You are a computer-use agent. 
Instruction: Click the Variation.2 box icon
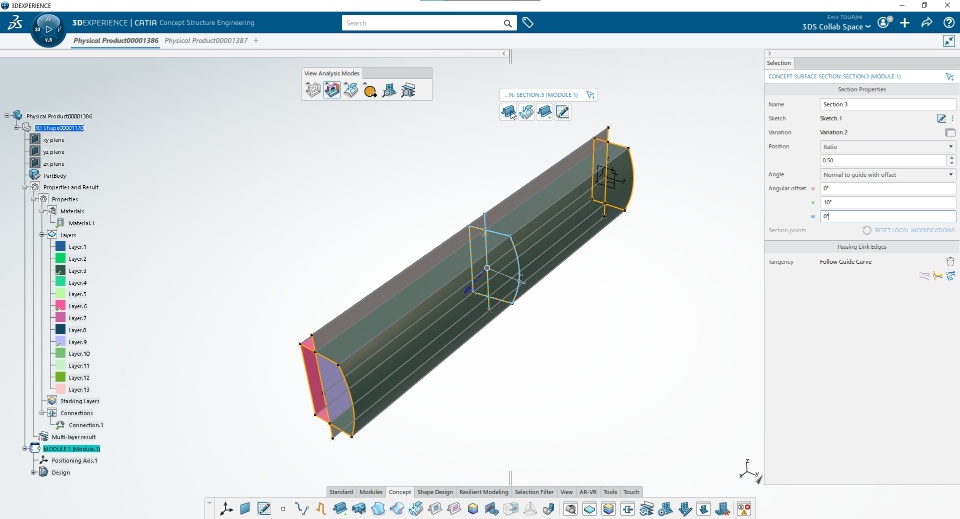click(x=950, y=132)
